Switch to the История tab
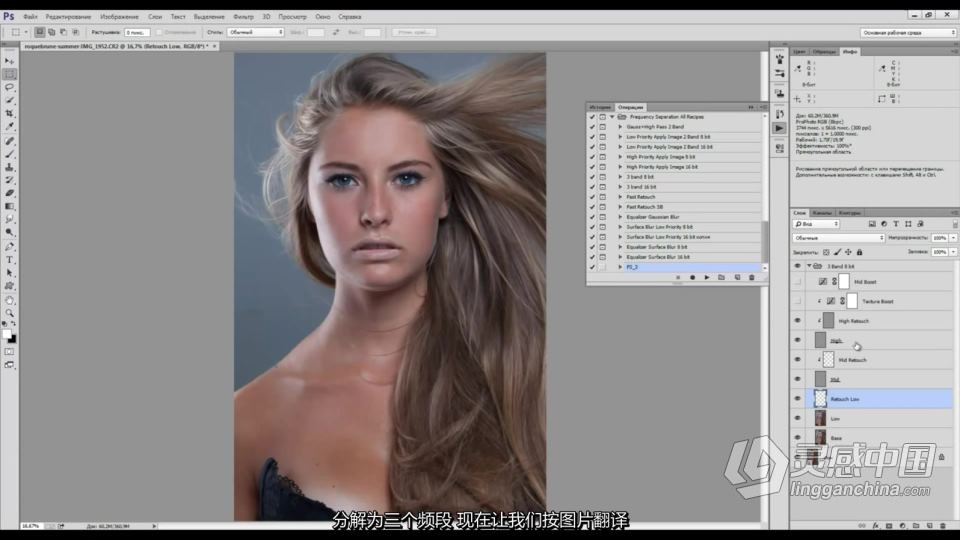Screen dimensions: 960x540 600,107
